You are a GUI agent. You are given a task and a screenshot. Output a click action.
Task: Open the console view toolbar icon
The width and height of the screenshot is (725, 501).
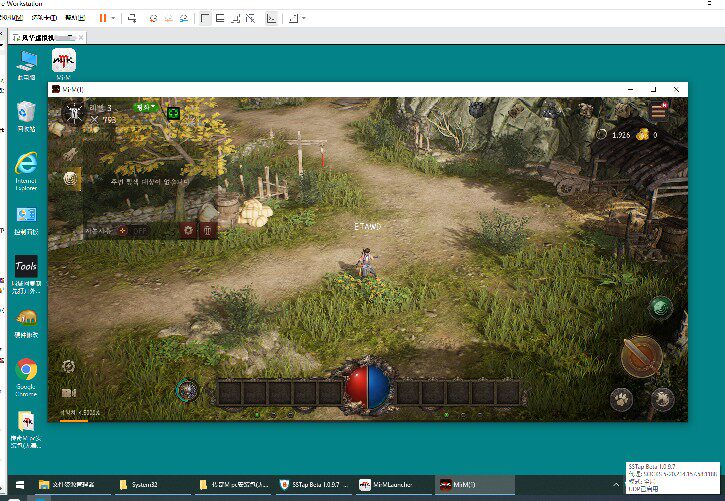coord(271,18)
